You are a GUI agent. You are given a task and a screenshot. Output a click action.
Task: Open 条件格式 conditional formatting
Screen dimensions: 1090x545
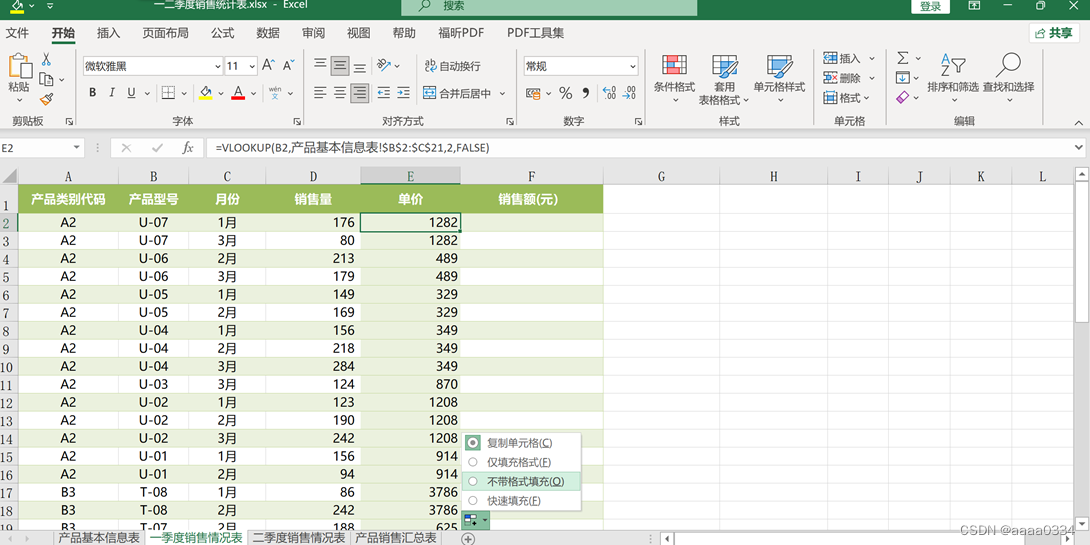[x=674, y=79]
